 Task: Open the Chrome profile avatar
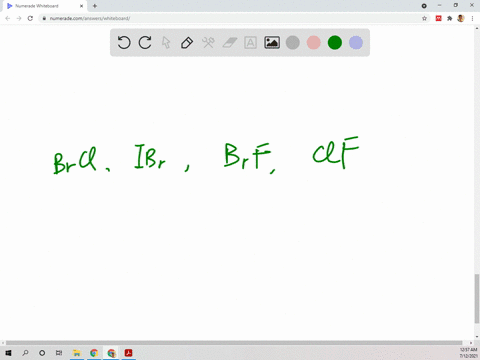[461, 18]
